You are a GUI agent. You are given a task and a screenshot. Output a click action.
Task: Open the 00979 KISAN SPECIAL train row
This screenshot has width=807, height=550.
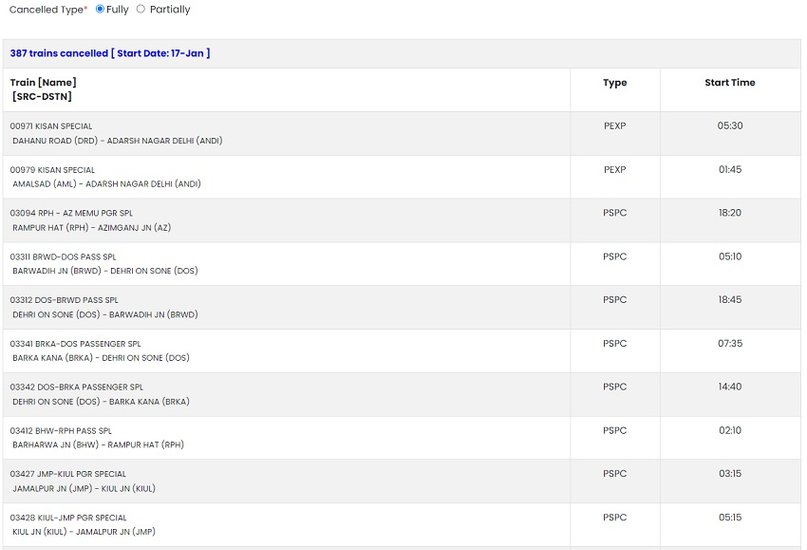[x=401, y=177]
